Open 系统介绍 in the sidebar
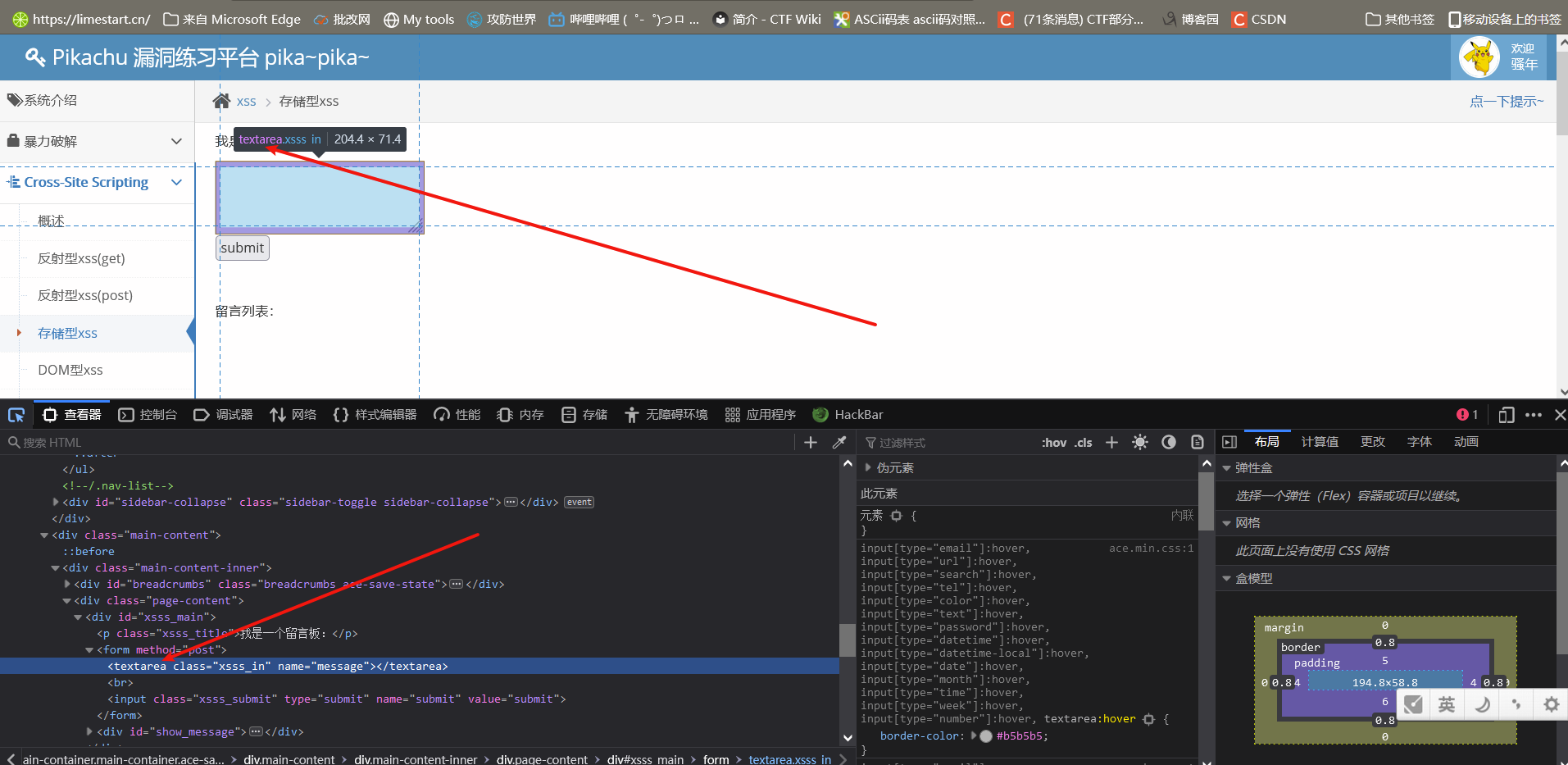Screen dimensions: 1568x765 click(x=97, y=100)
